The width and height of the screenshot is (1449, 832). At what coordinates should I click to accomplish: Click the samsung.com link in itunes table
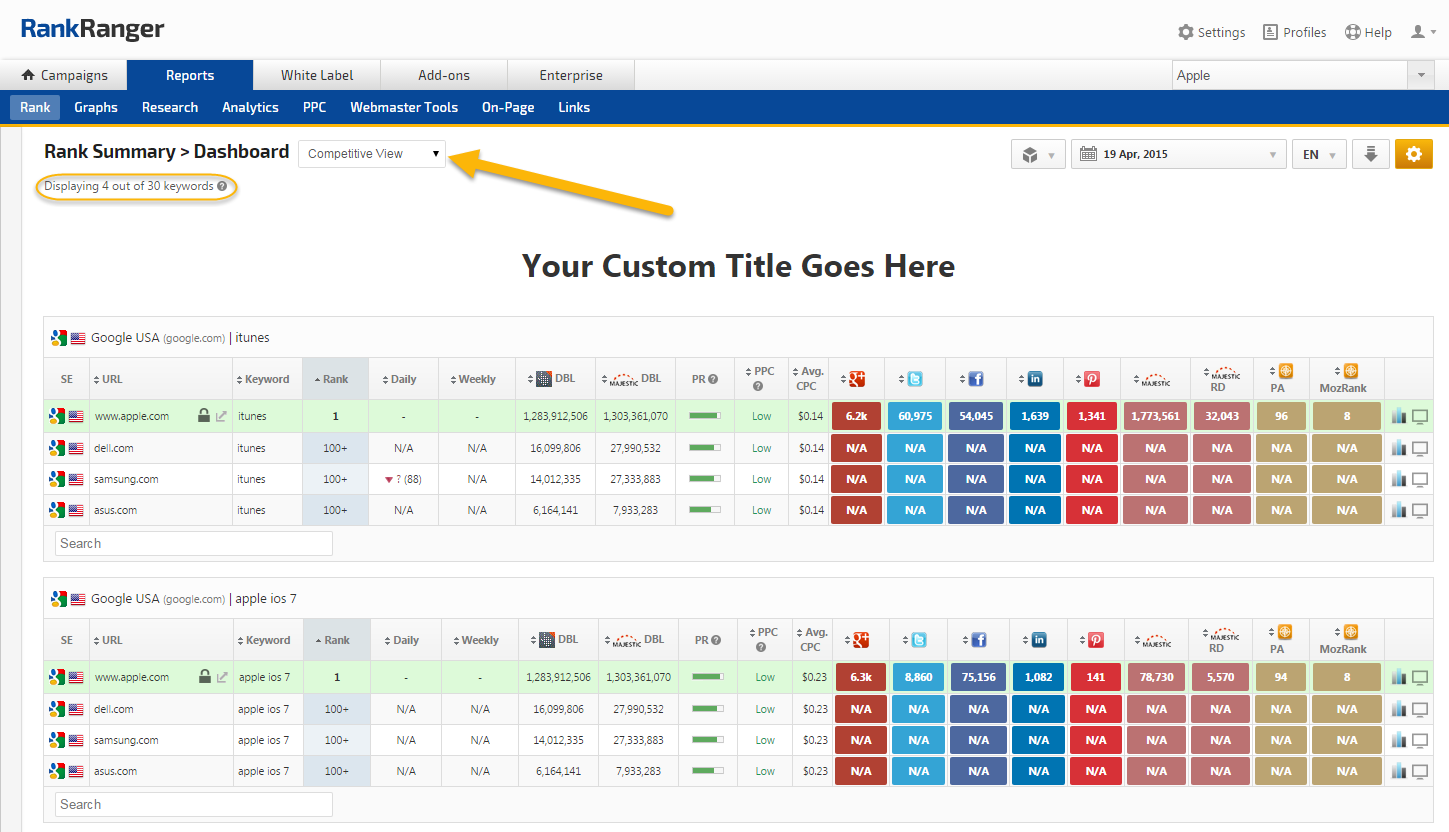(x=127, y=479)
